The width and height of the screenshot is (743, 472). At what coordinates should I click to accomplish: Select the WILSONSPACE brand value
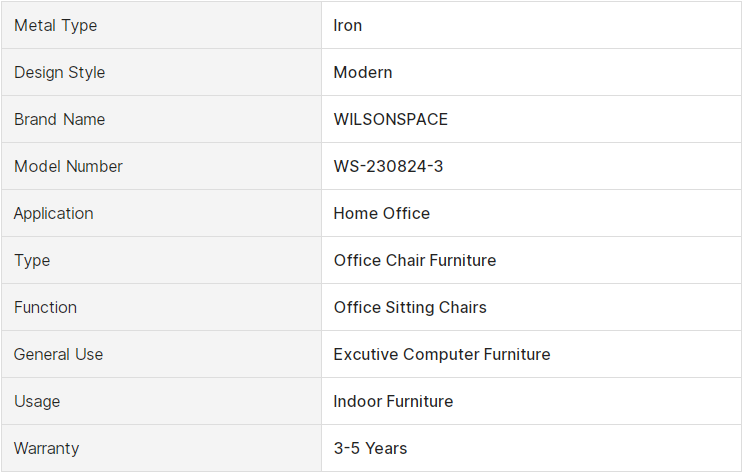click(390, 119)
